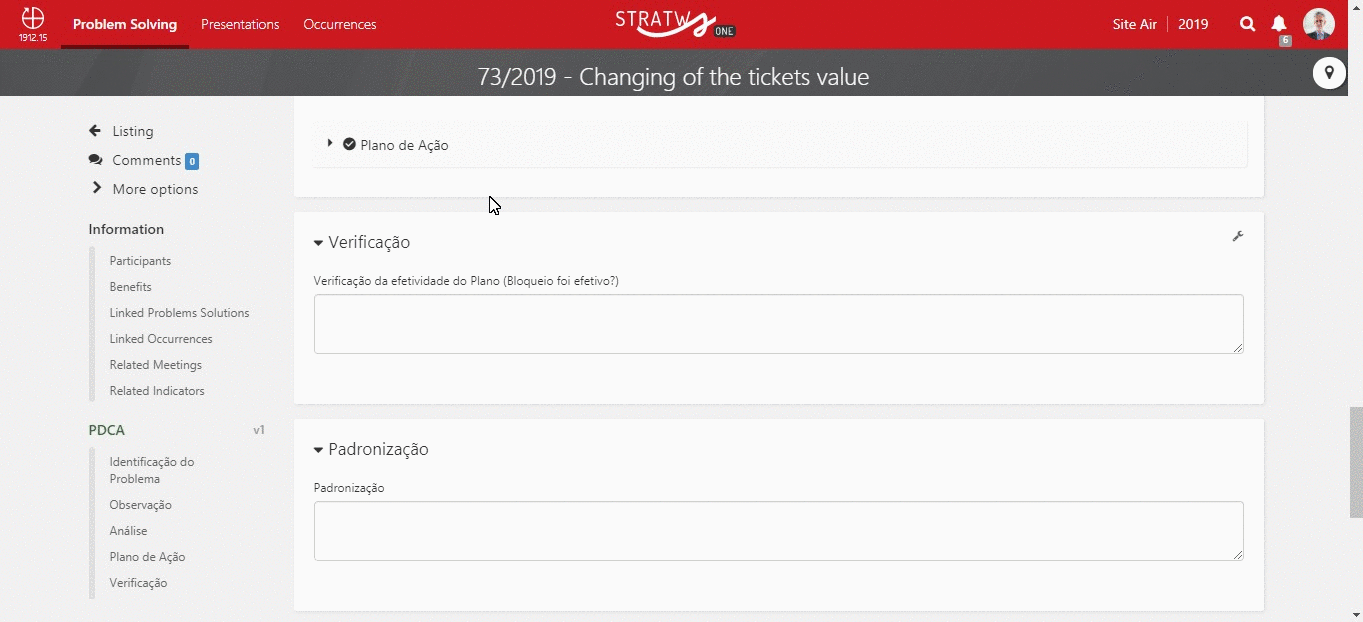
Task: Click the user profile avatar
Action: [1319, 24]
